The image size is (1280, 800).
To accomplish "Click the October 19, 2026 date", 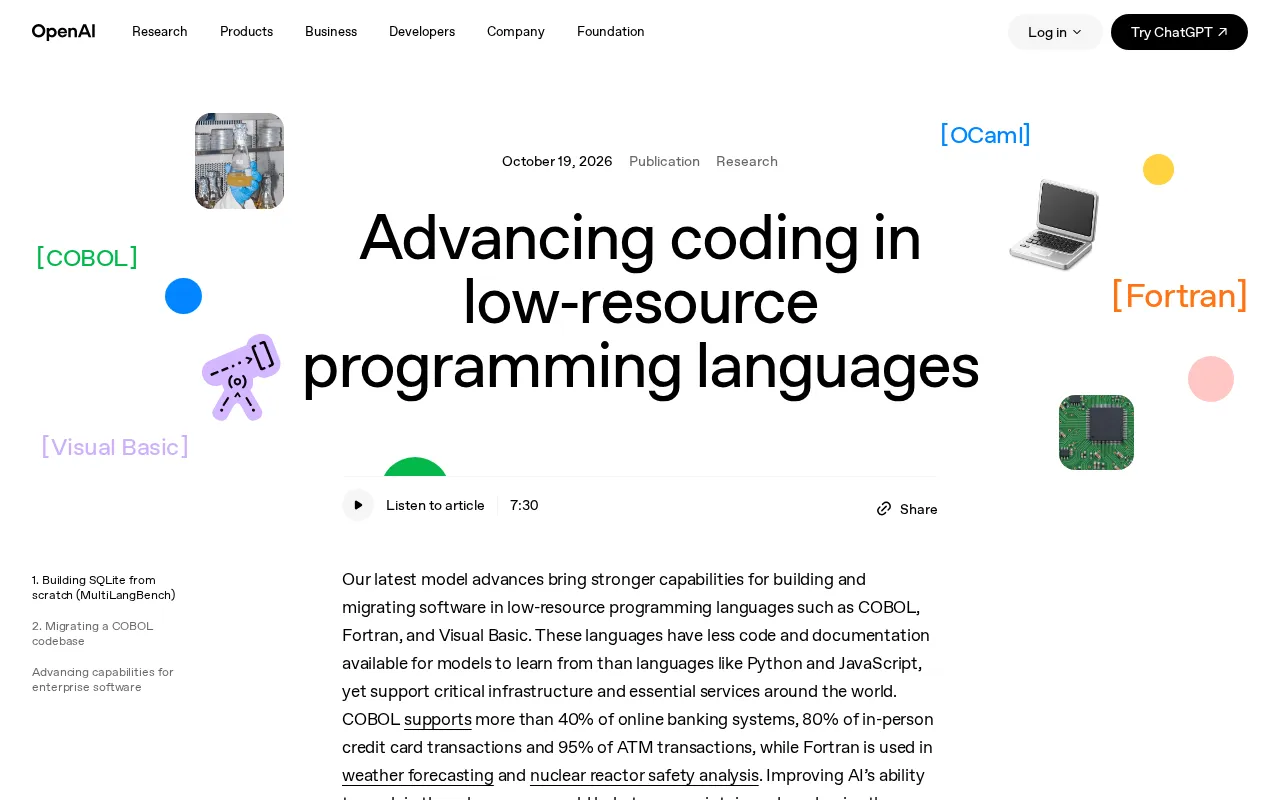I will point(557,161).
